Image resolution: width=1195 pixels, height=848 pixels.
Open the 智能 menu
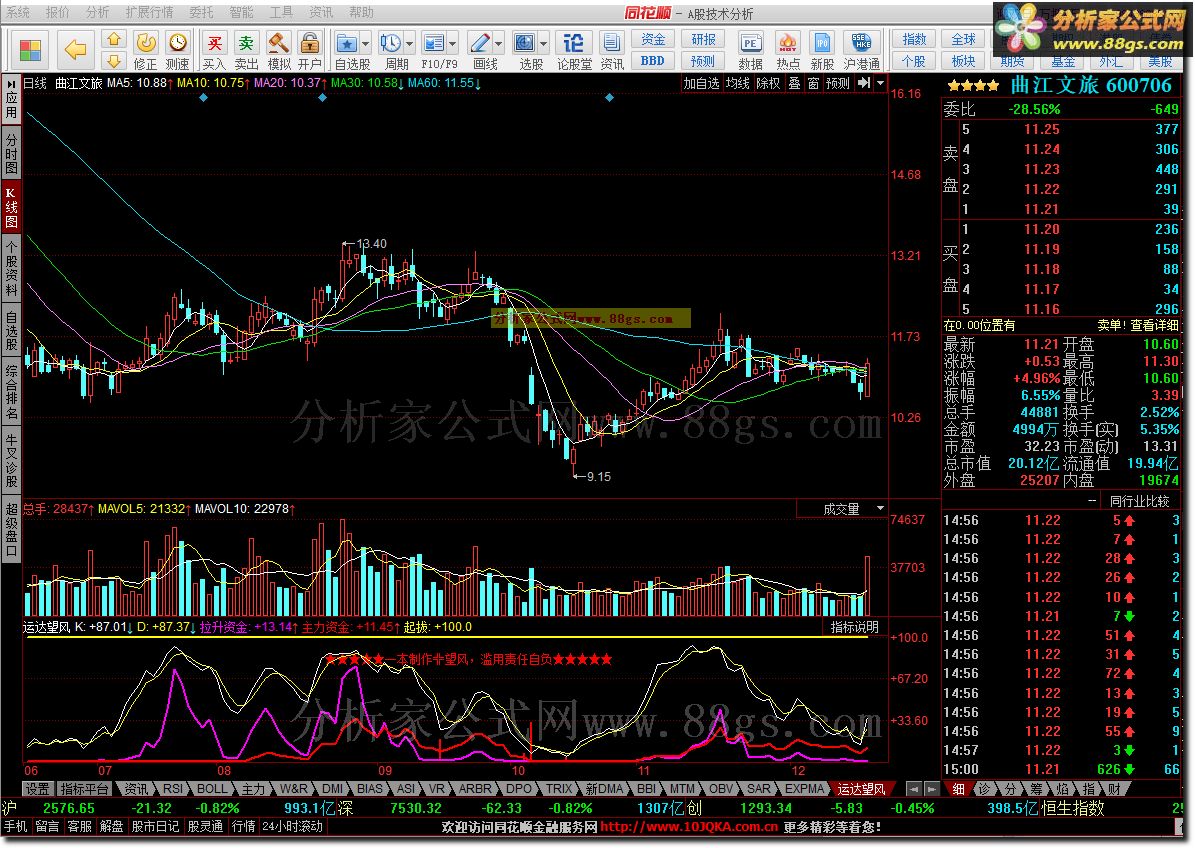(x=241, y=12)
